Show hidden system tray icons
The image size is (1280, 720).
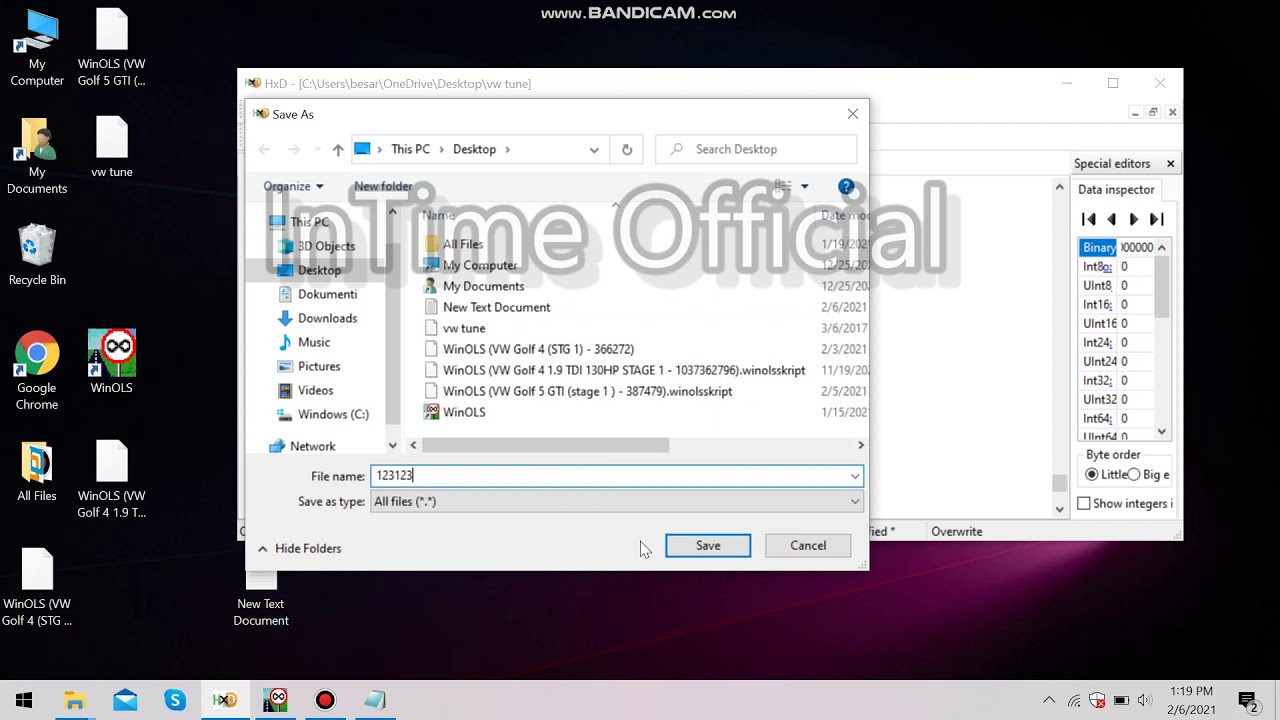tap(1049, 700)
